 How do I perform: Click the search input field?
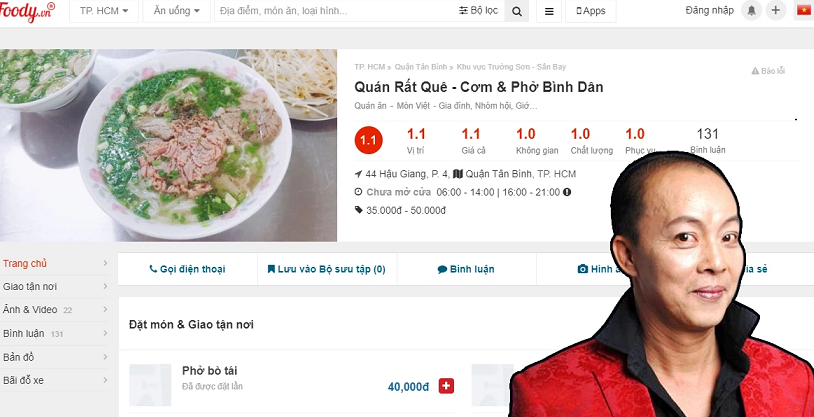tap(336, 11)
